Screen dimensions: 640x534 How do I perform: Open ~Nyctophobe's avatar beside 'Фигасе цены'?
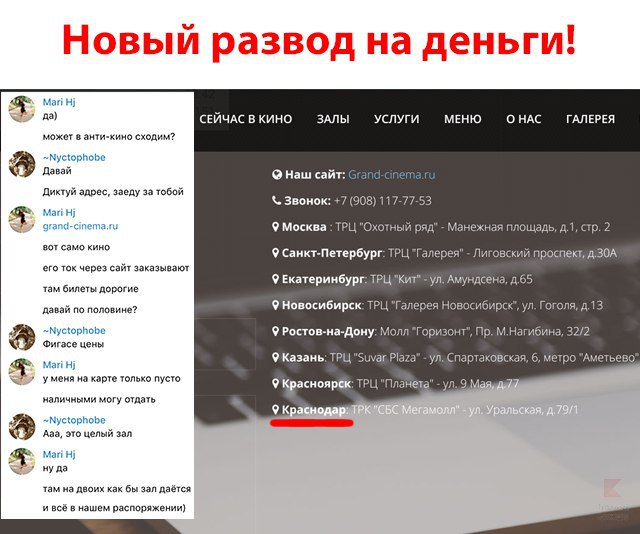[22, 337]
